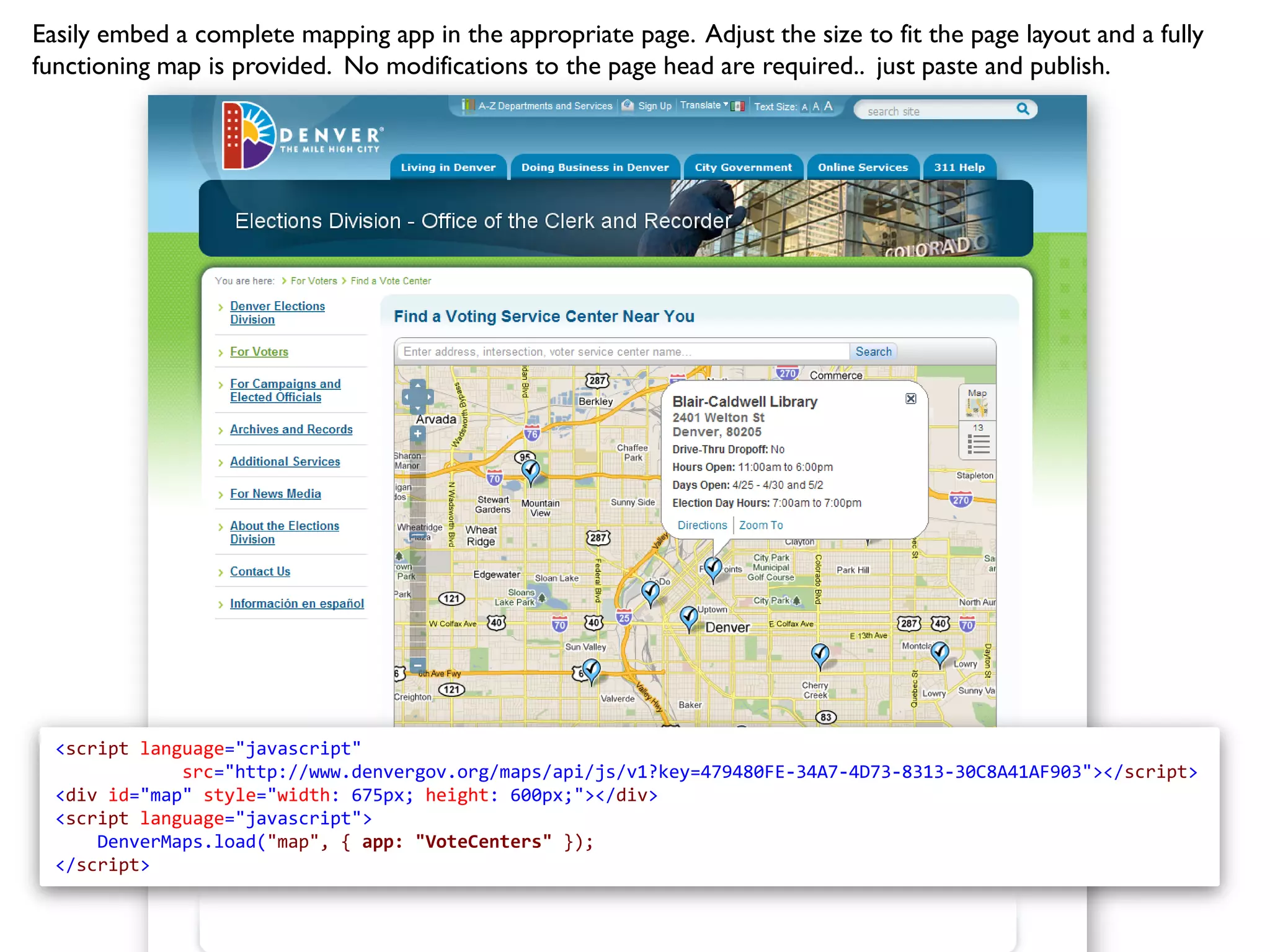Click the Denver city logo

(303, 135)
